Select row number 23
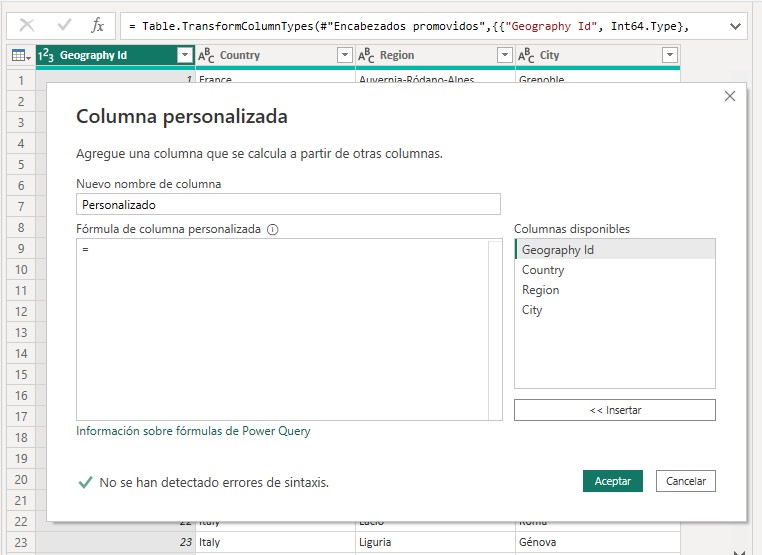Viewport: 762px width, 555px height. tap(21, 542)
